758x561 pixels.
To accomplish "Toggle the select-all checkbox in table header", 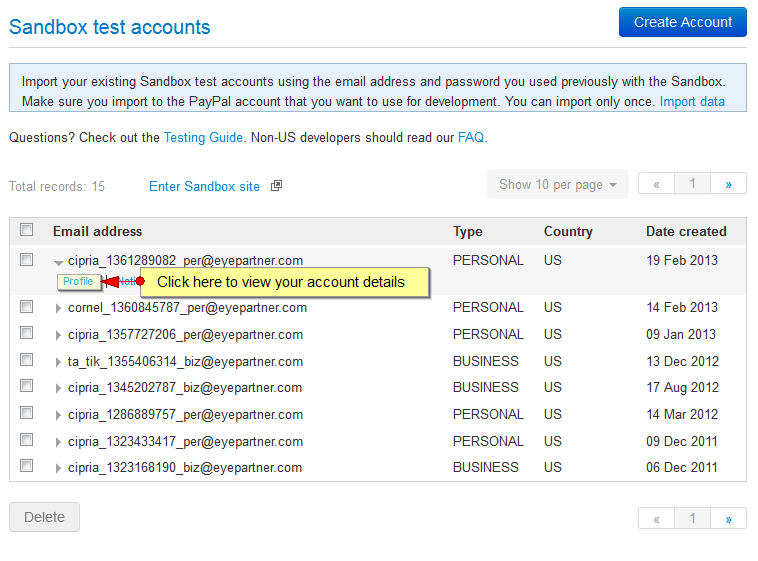I will 27,230.
